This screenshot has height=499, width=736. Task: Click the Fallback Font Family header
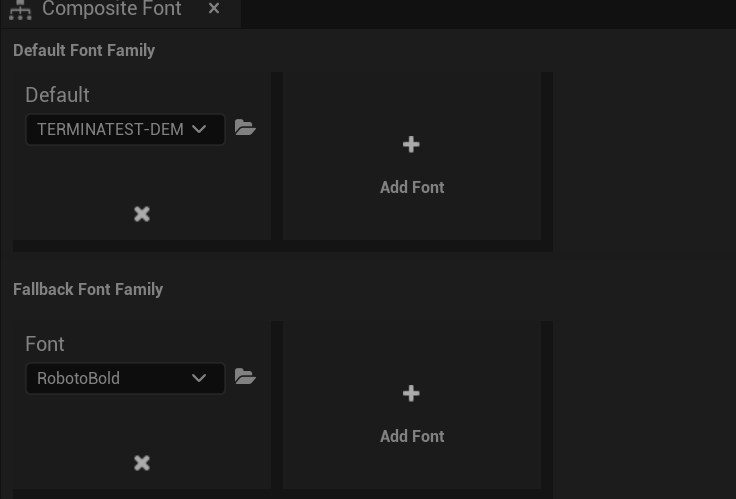[88, 289]
